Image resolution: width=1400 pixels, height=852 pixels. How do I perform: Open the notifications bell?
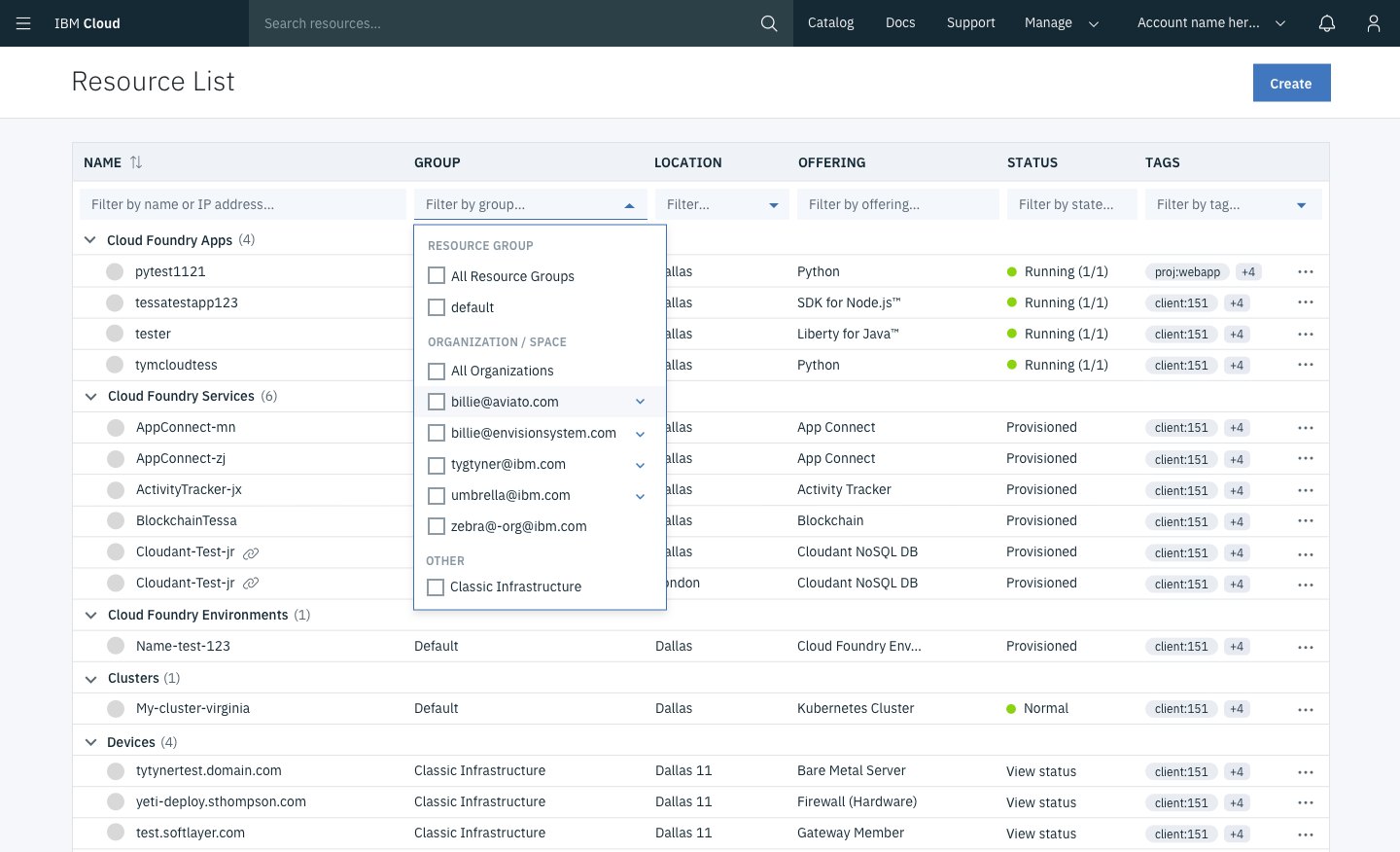coord(1327,23)
